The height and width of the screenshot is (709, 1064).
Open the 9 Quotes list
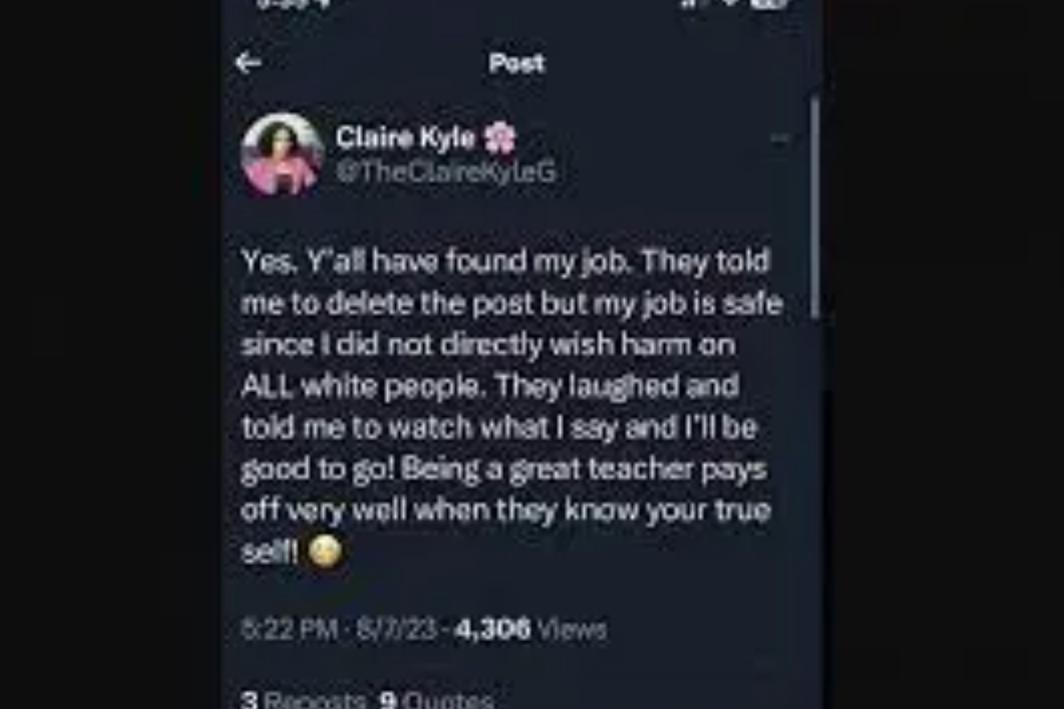click(x=436, y=700)
